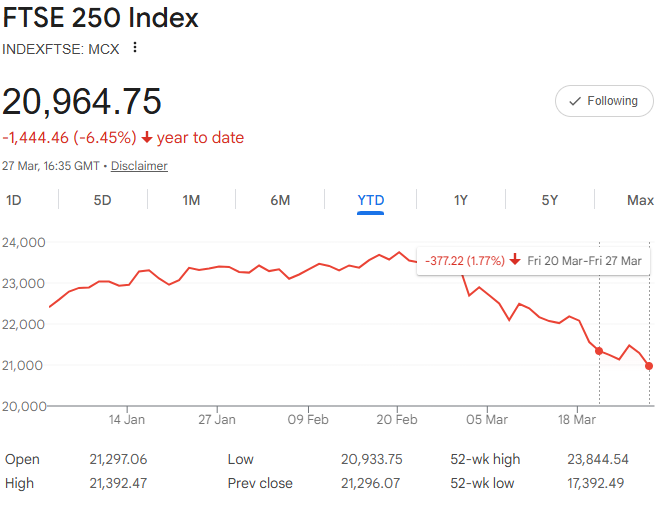Open the three-dot more options menu
The image size is (663, 509).
click(x=135, y=48)
